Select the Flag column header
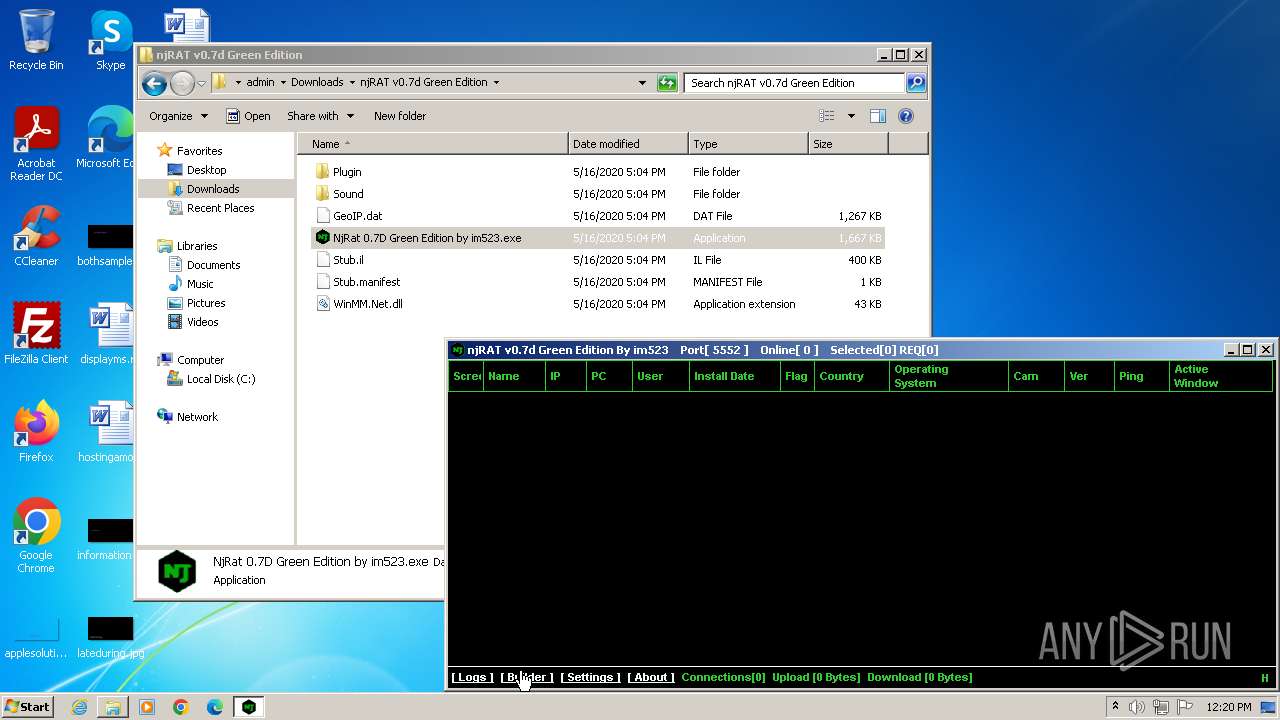The width and height of the screenshot is (1280, 720). point(796,376)
